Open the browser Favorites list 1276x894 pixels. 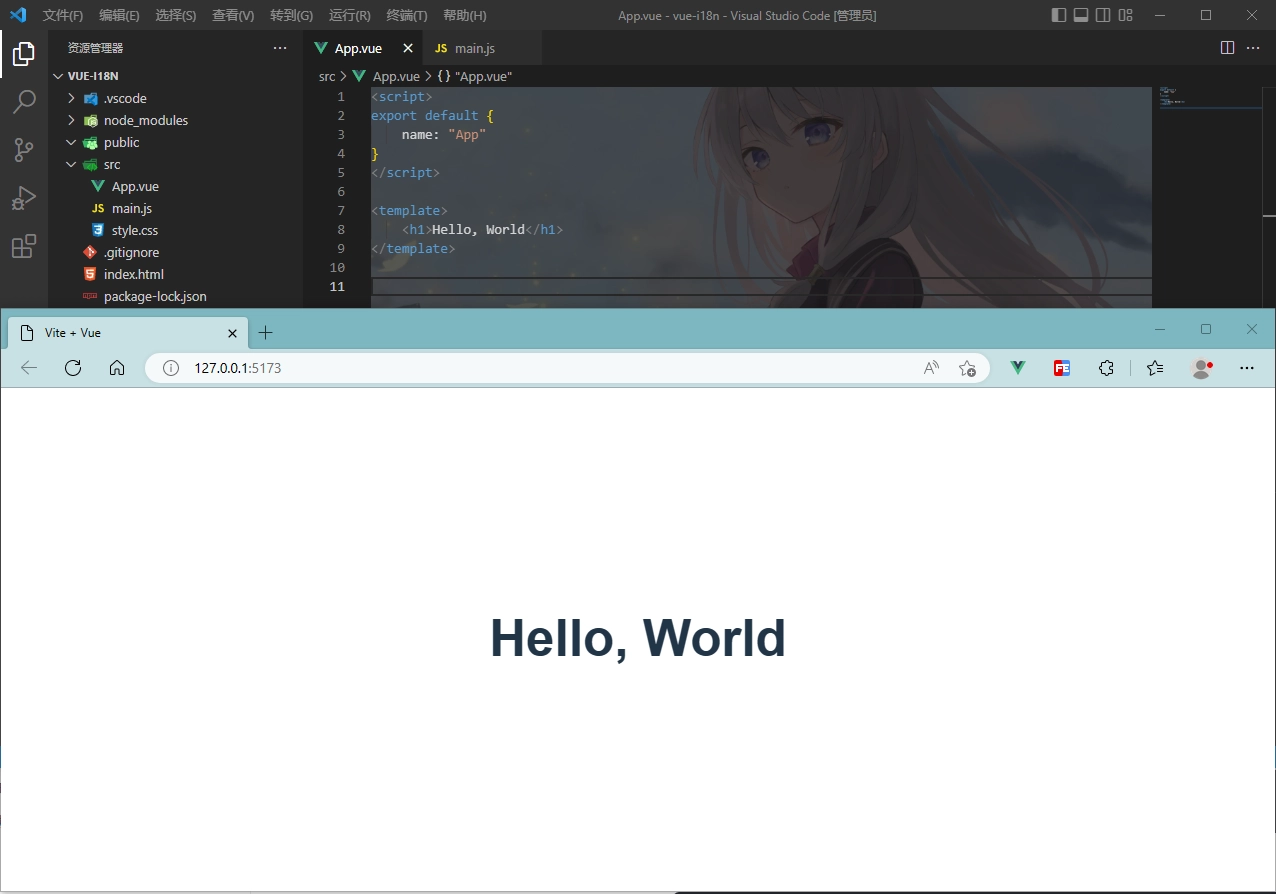1156,368
